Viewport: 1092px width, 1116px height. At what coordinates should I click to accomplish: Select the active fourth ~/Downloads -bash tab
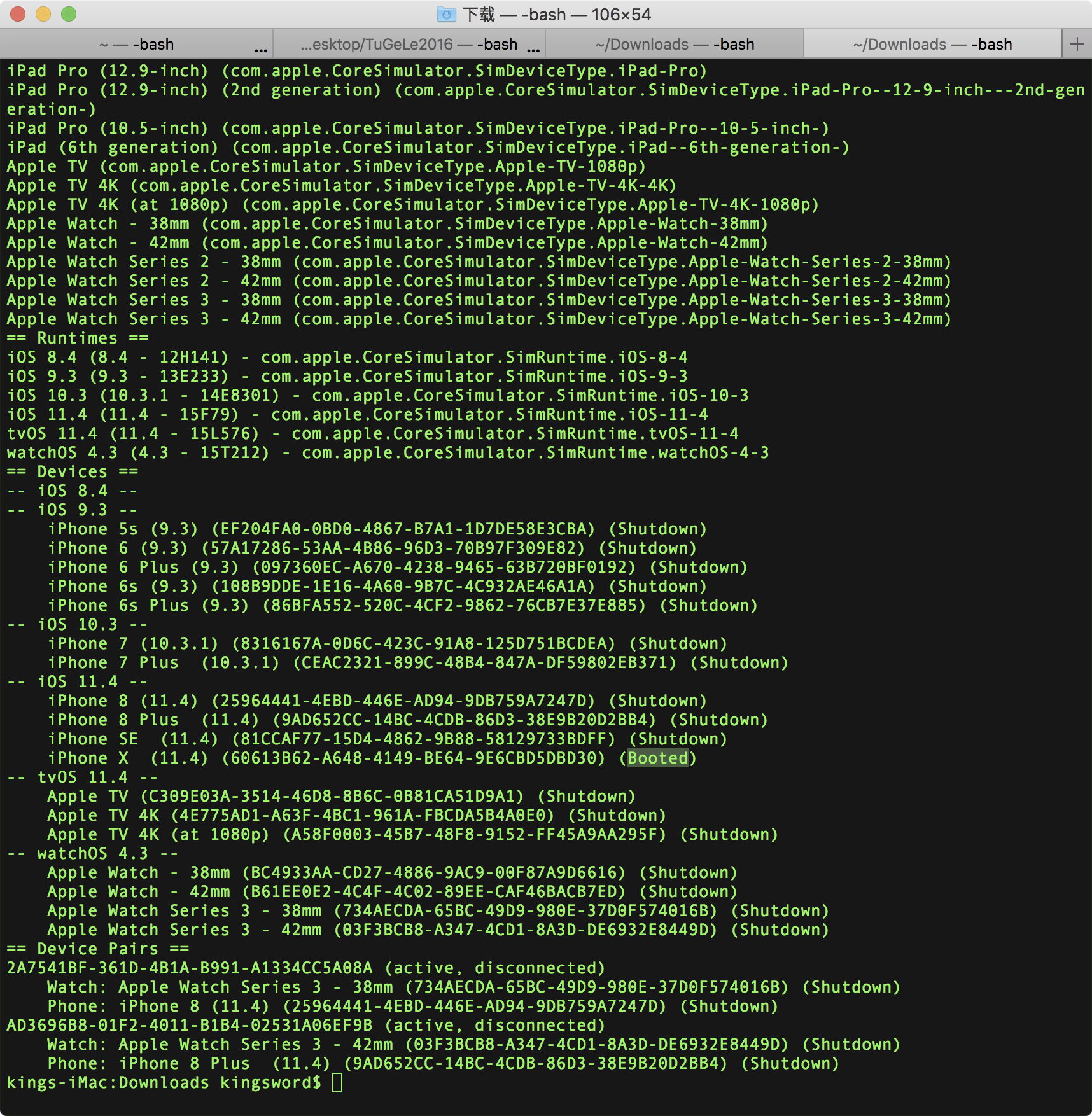[x=933, y=44]
